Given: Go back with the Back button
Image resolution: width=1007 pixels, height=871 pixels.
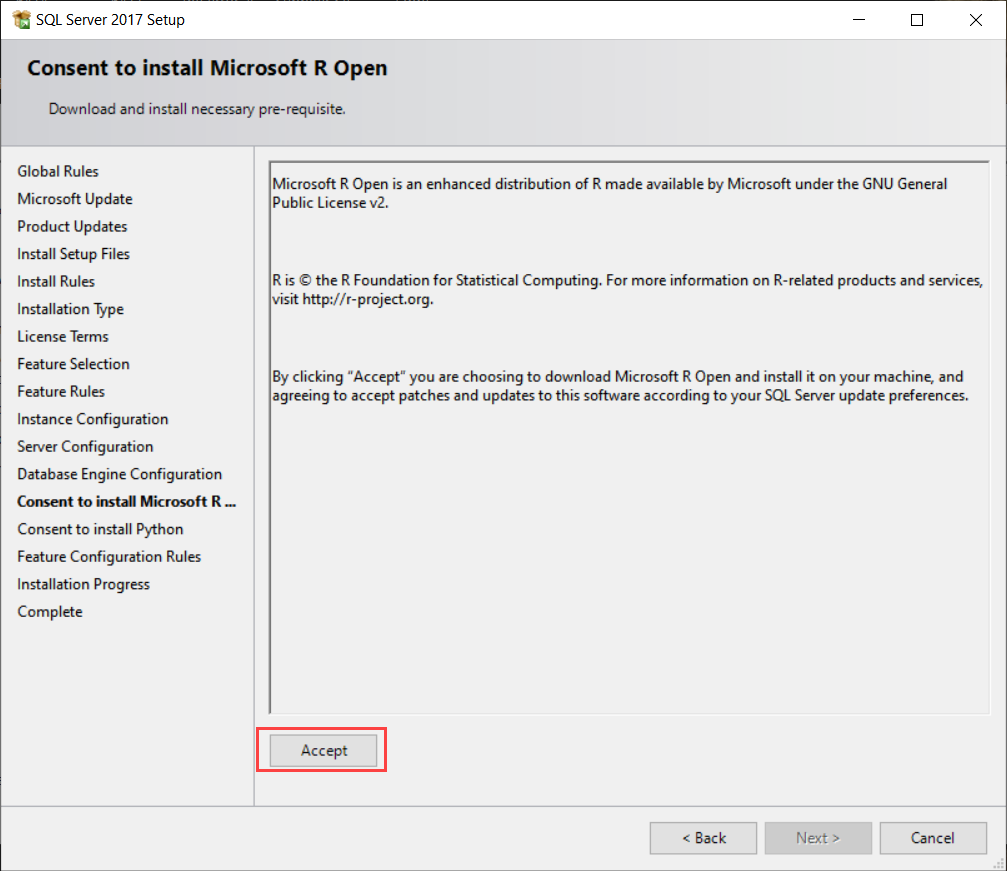Looking at the screenshot, I should [704, 838].
